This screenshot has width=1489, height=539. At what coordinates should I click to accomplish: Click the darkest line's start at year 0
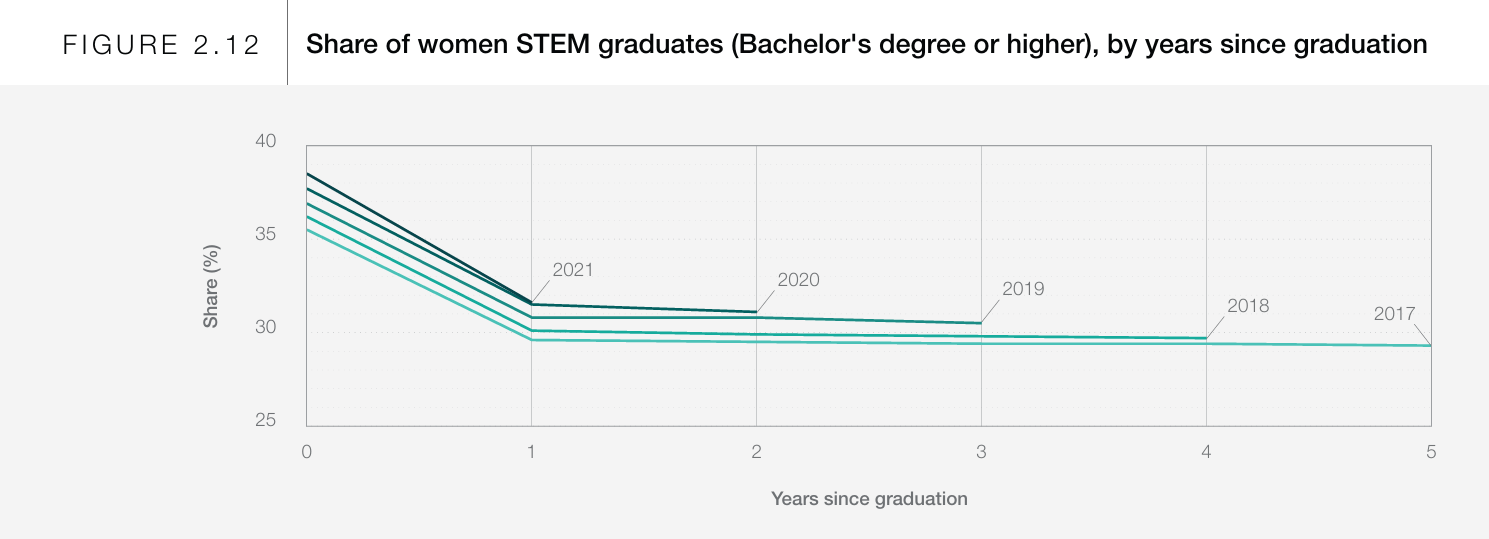[x=307, y=174]
